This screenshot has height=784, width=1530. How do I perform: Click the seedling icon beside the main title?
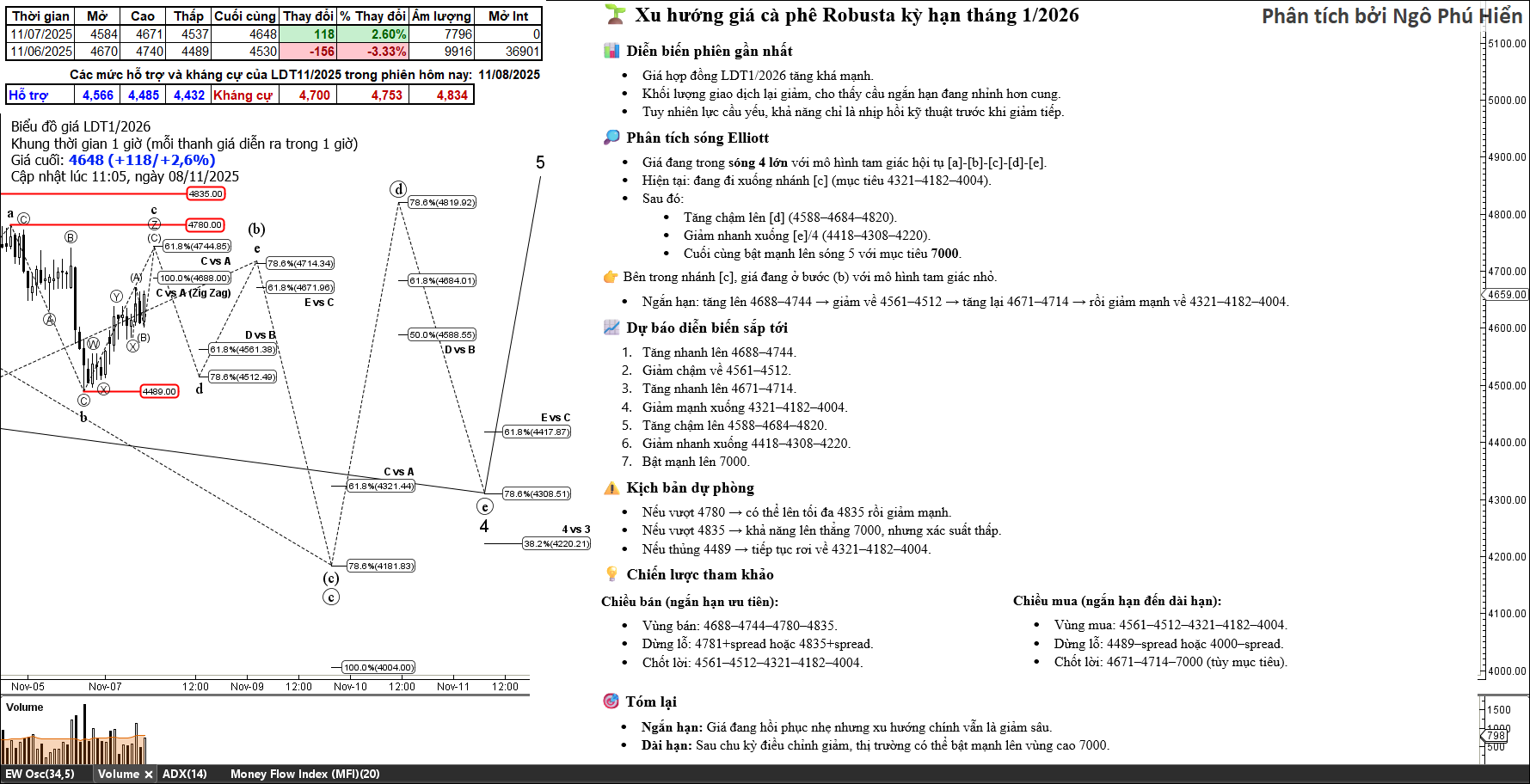(x=614, y=15)
